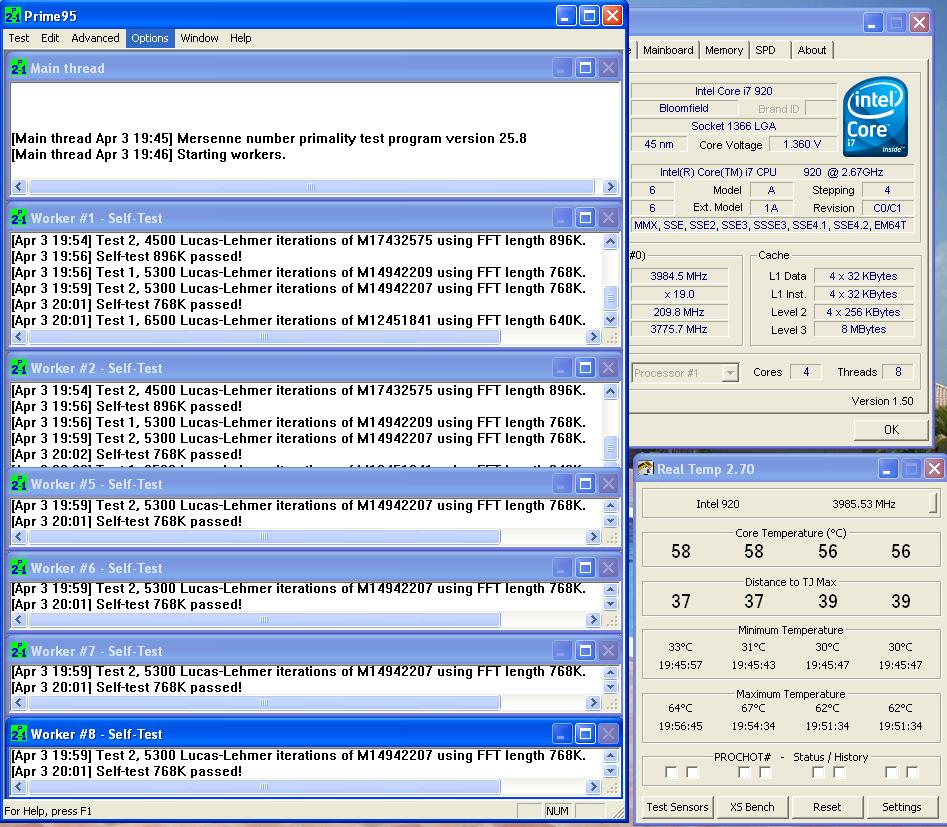Click the Worker #8 Self-Test window icon

coord(19,733)
